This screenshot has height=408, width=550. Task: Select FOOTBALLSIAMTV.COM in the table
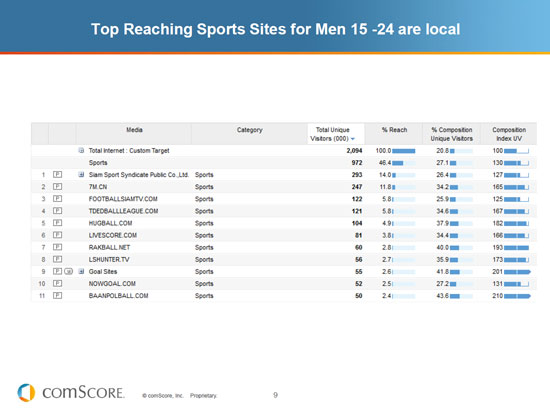pos(123,199)
